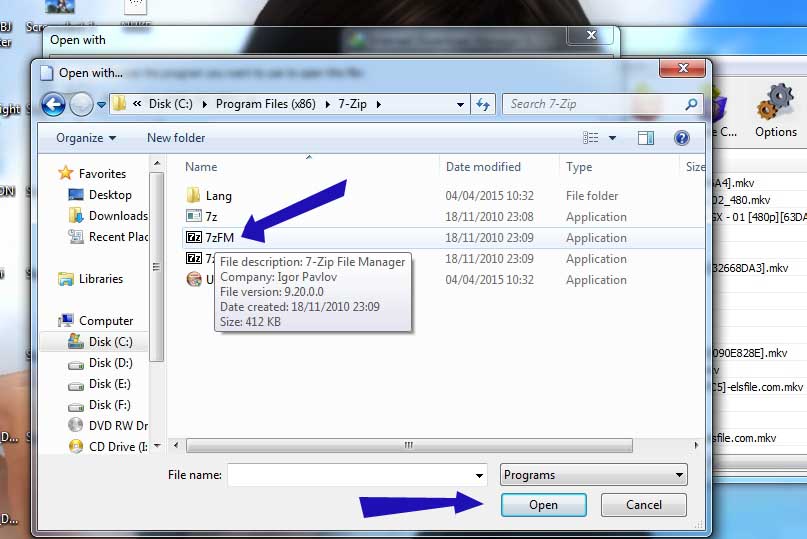The width and height of the screenshot is (807, 539).
Task: Expand the arrow after Program Files (x86)
Action: 328,105
